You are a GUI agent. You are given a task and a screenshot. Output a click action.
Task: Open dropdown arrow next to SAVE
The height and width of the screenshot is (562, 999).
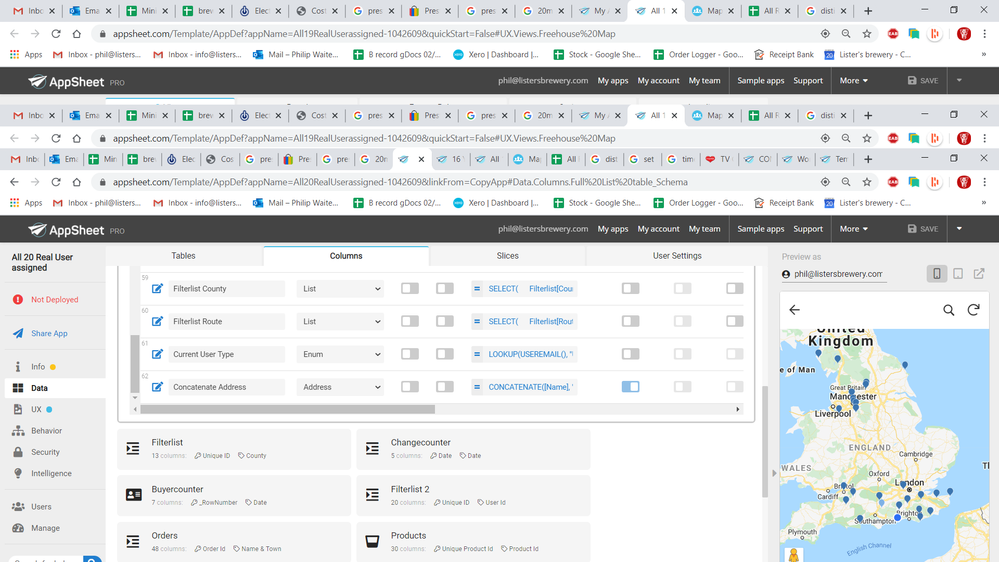(x=959, y=229)
